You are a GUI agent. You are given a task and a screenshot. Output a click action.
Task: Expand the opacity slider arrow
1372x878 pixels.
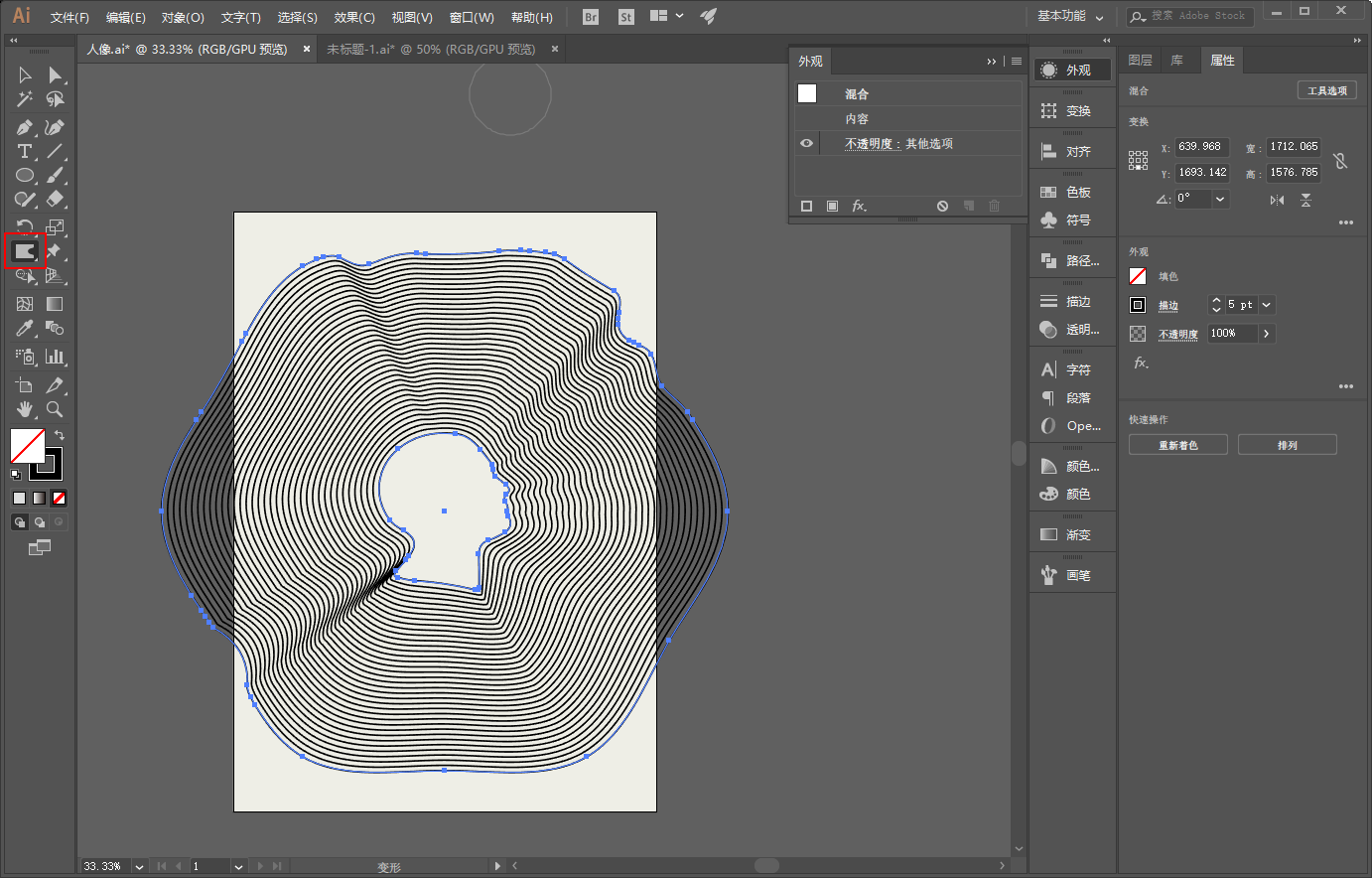[x=1266, y=334]
